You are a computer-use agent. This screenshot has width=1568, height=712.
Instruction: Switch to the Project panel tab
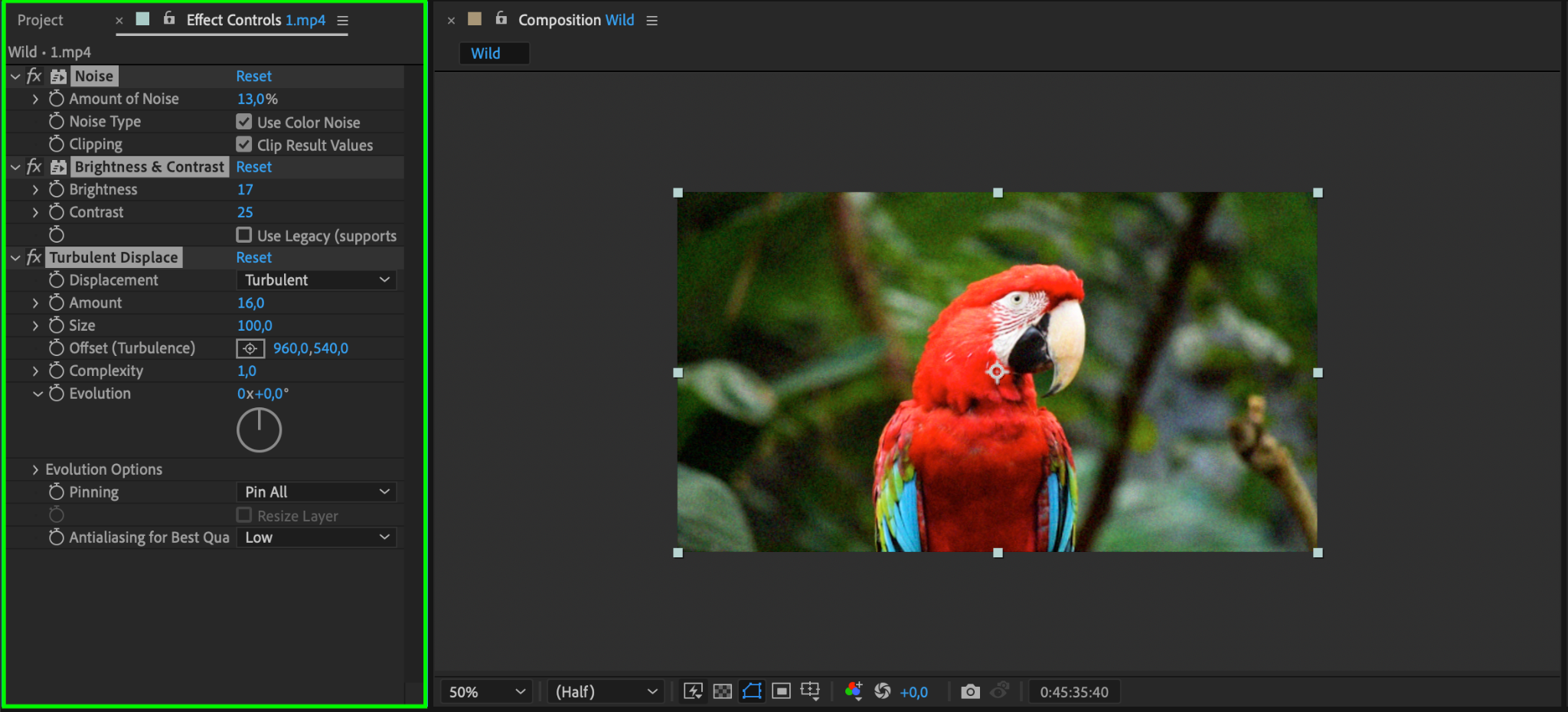[x=41, y=21]
